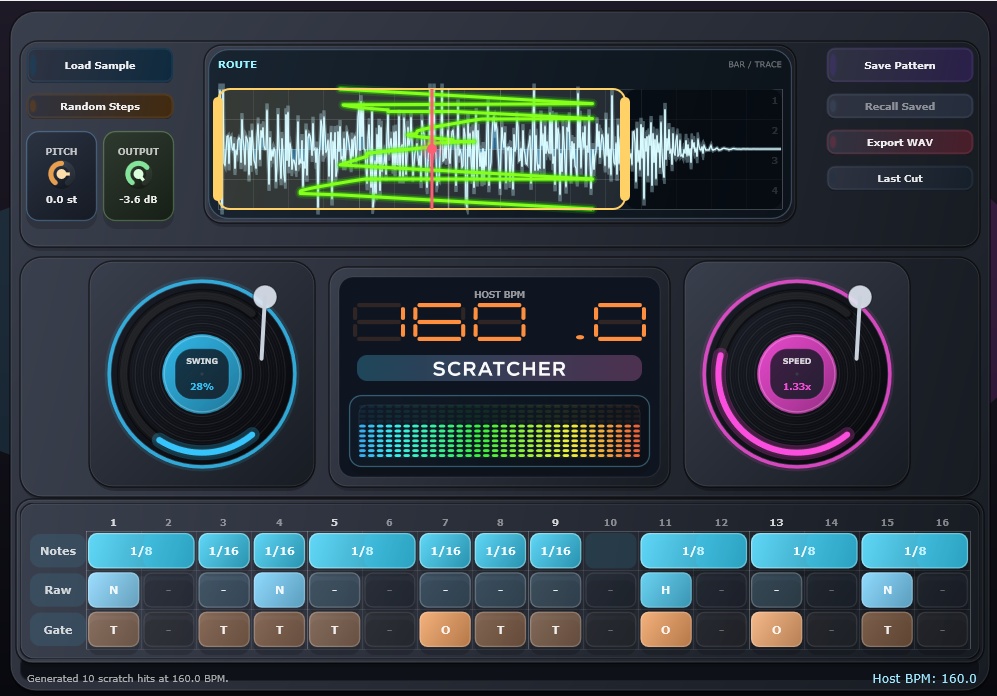Screen dimensions: 997x696
Task: Toggle the Gate T cell at step 1
Action: (x=113, y=630)
